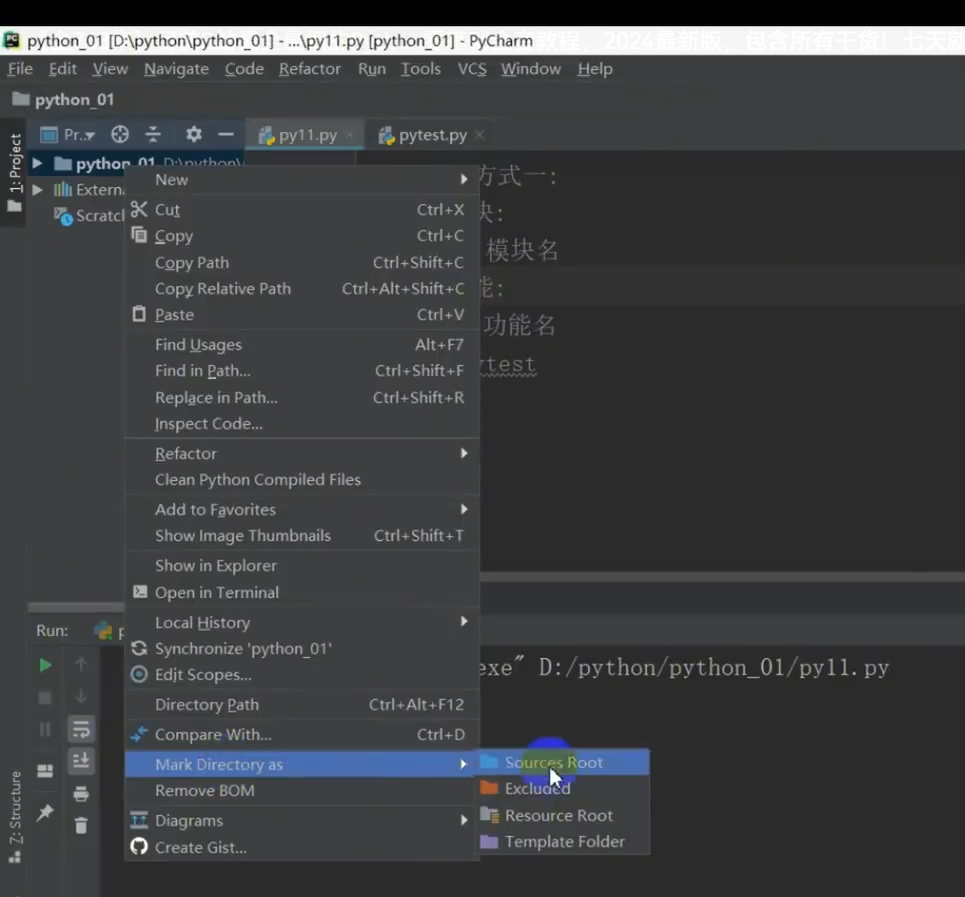Open Run configuration settings via gear icon
Viewport: 965px width, 897px height.
click(194, 135)
